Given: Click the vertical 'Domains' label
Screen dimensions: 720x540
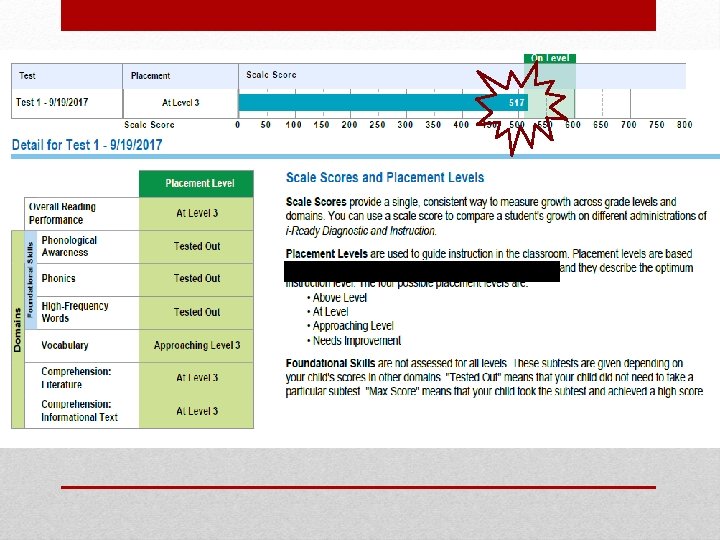Looking at the screenshot, I should [17, 330].
